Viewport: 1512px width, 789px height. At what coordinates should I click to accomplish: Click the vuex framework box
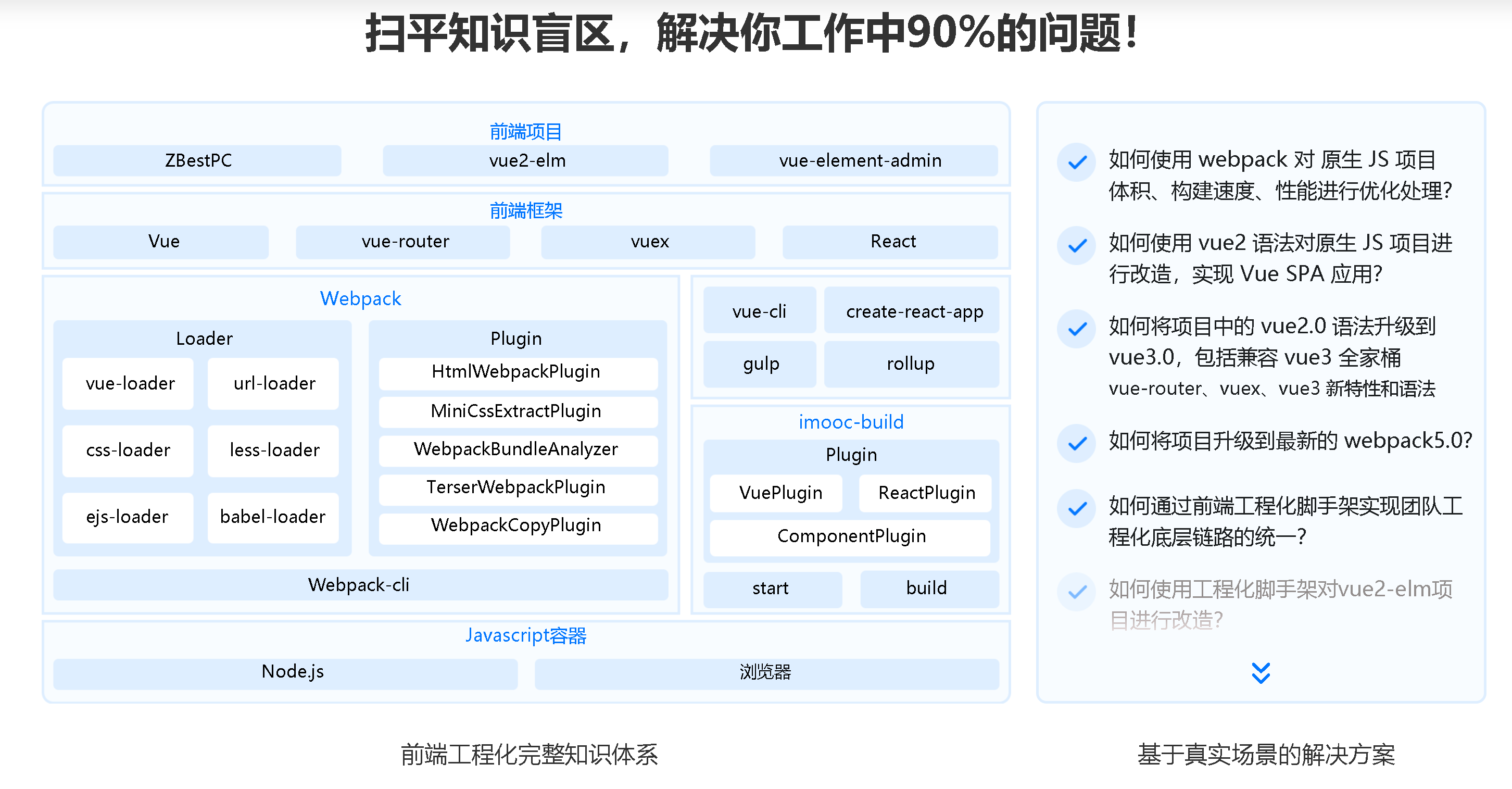648,242
